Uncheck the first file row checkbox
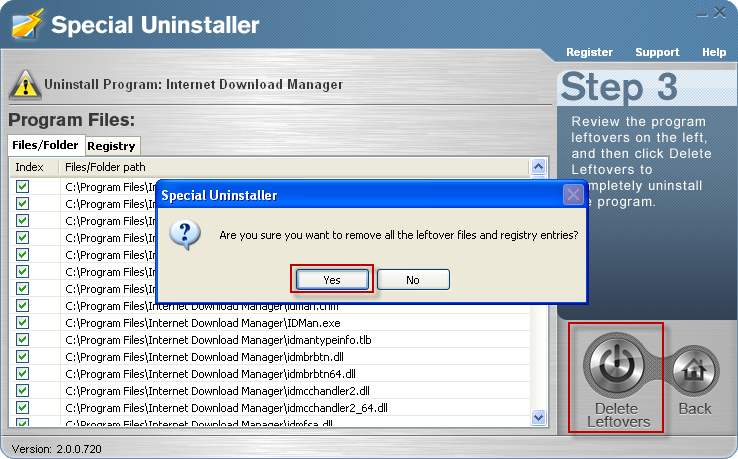 22,186
